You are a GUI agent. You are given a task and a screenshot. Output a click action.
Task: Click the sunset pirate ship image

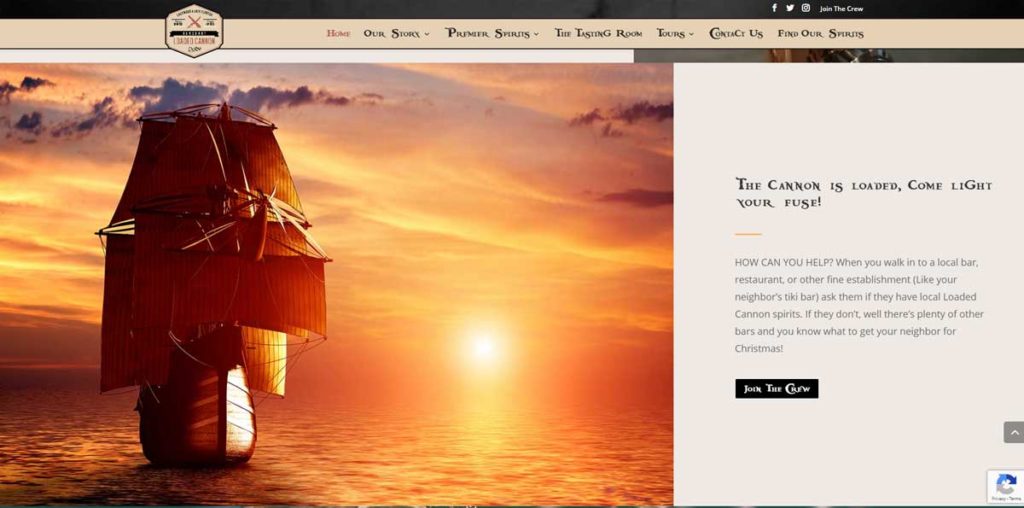coord(336,284)
